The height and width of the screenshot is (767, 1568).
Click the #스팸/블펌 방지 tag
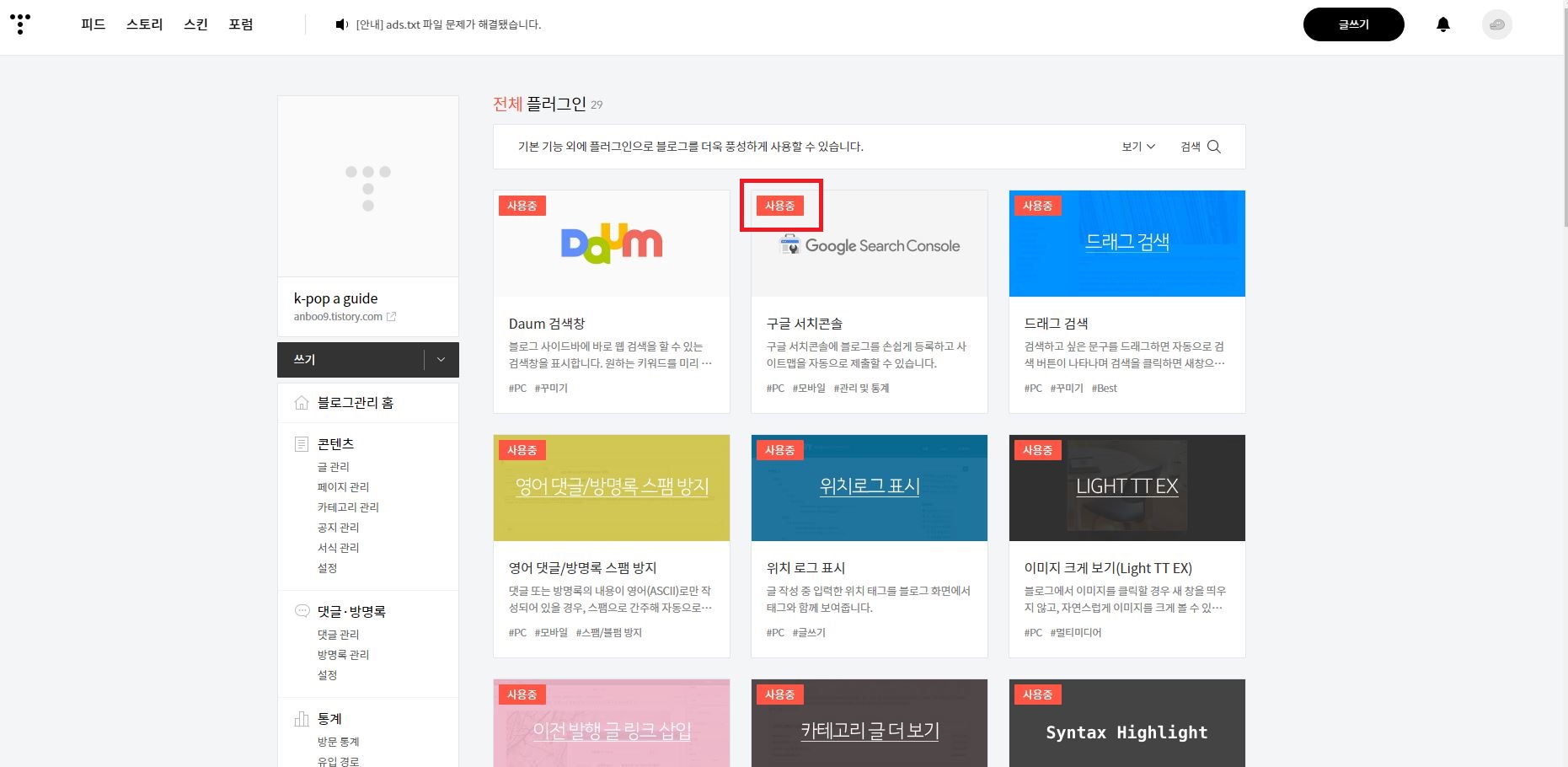click(x=608, y=633)
